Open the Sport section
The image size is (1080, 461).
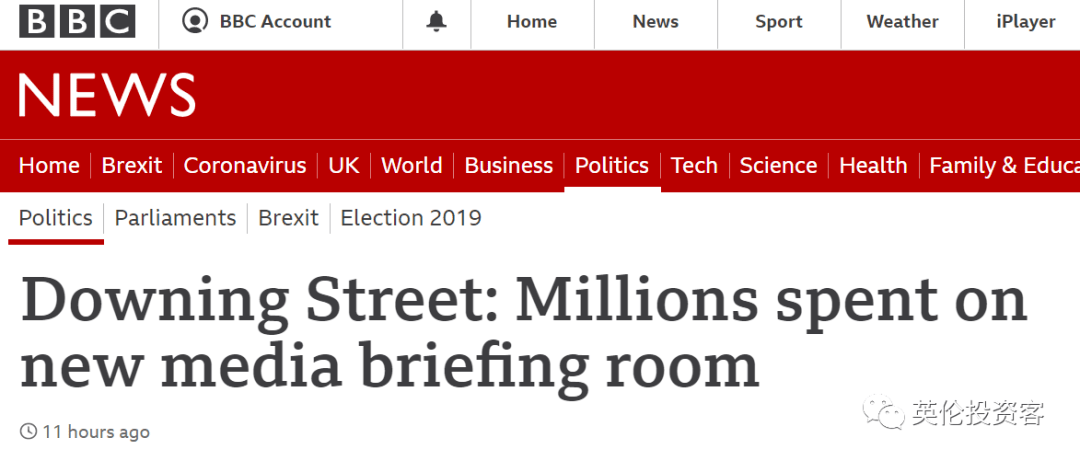[778, 22]
